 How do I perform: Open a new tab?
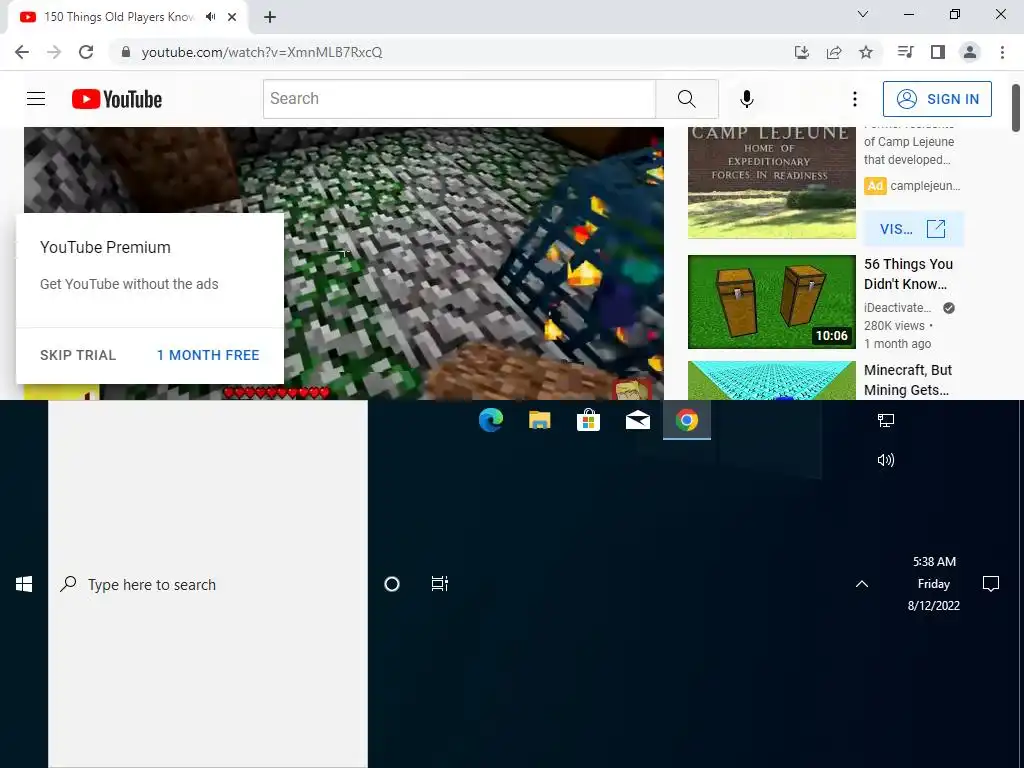[x=270, y=18]
